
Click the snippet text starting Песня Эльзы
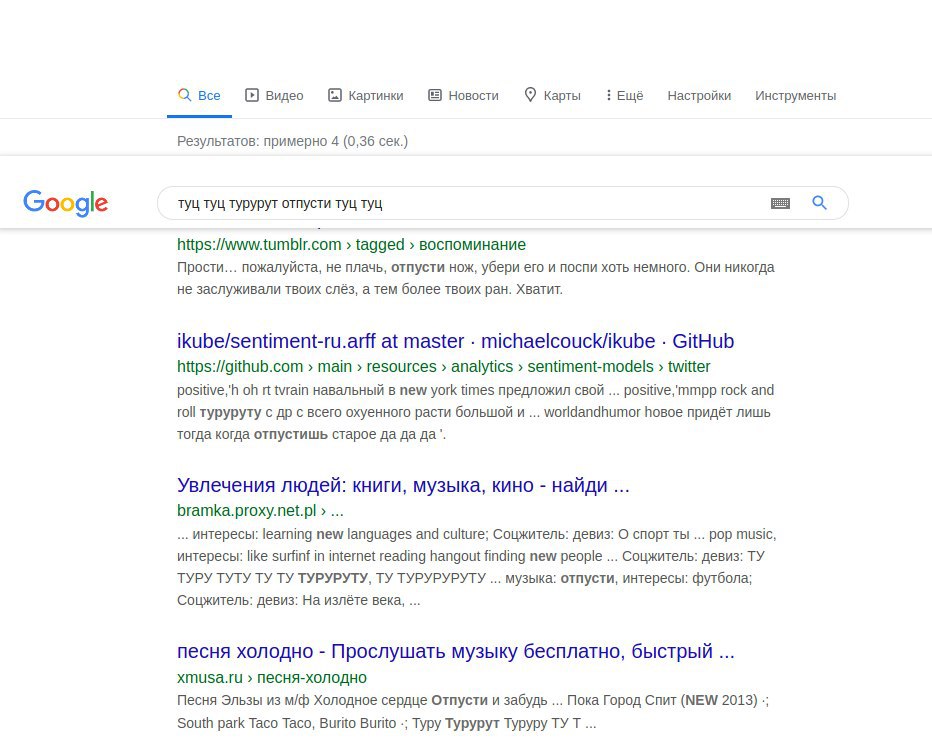(473, 712)
